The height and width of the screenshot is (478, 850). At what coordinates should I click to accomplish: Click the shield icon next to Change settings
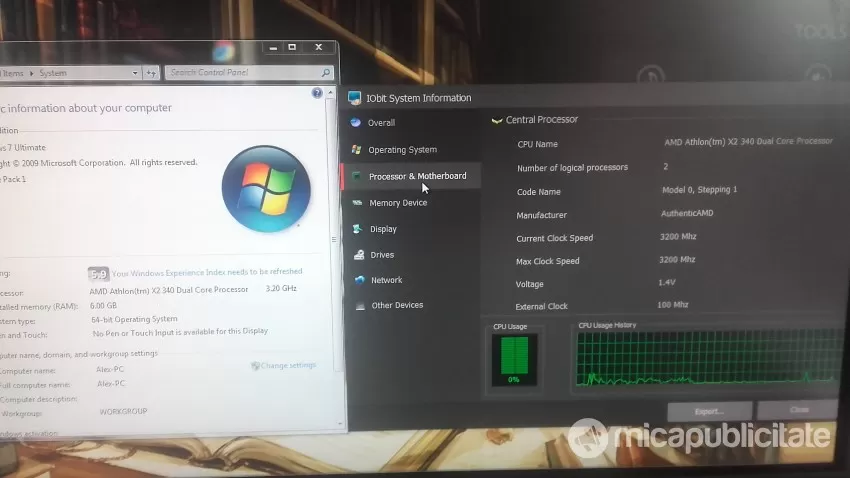255,366
